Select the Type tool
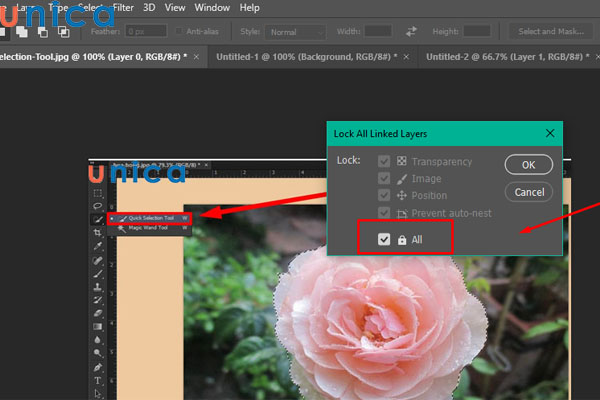The height and width of the screenshot is (400, 600). tap(97, 380)
